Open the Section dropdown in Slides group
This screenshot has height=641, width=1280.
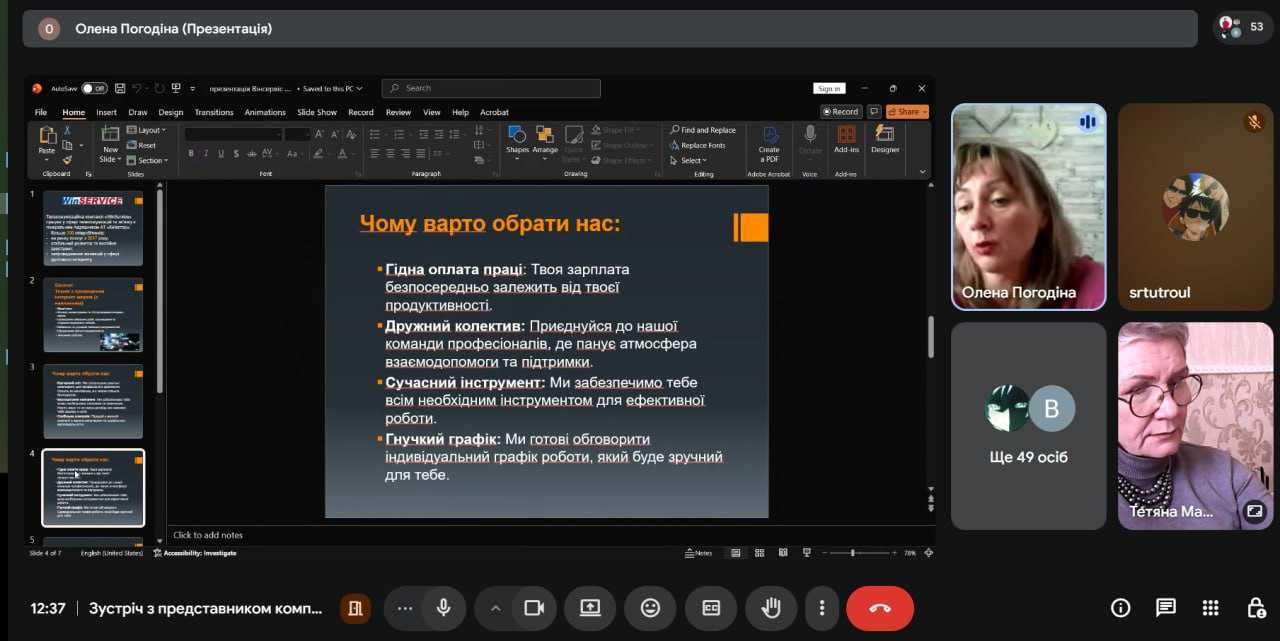(x=152, y=160)
